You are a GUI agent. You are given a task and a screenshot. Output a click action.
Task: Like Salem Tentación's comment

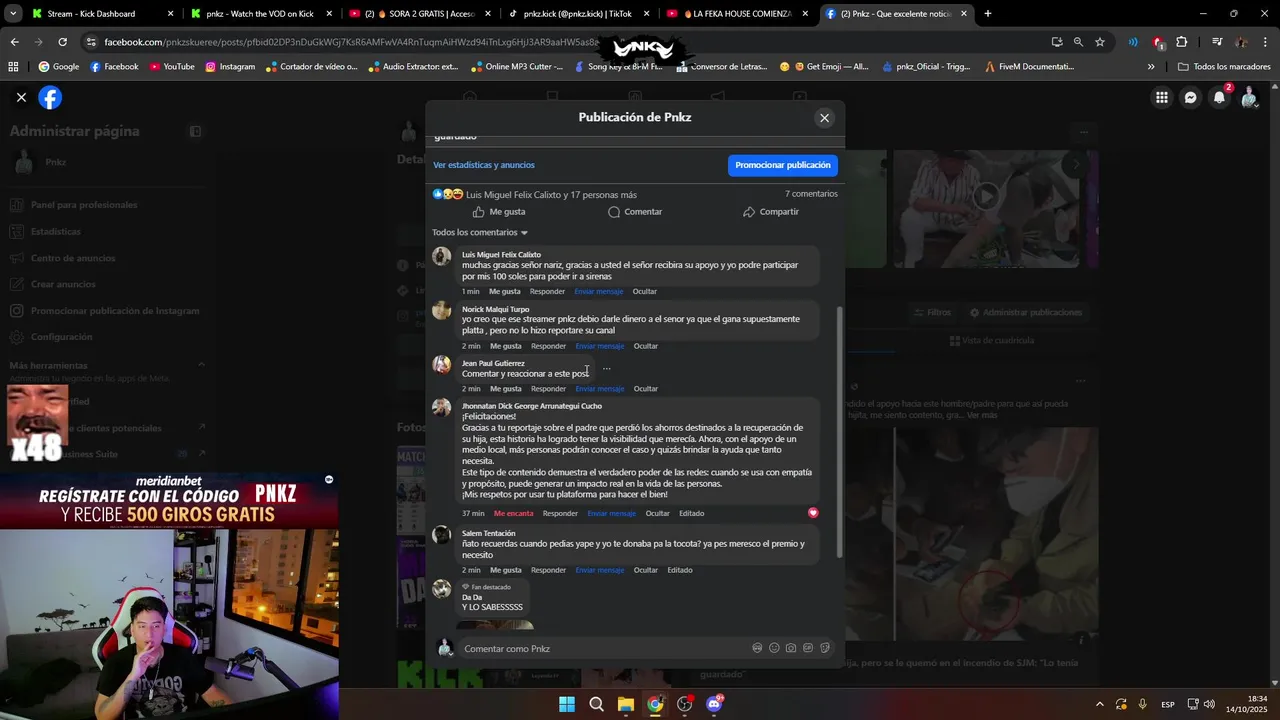pyautogui.click(x=505, y=570)
